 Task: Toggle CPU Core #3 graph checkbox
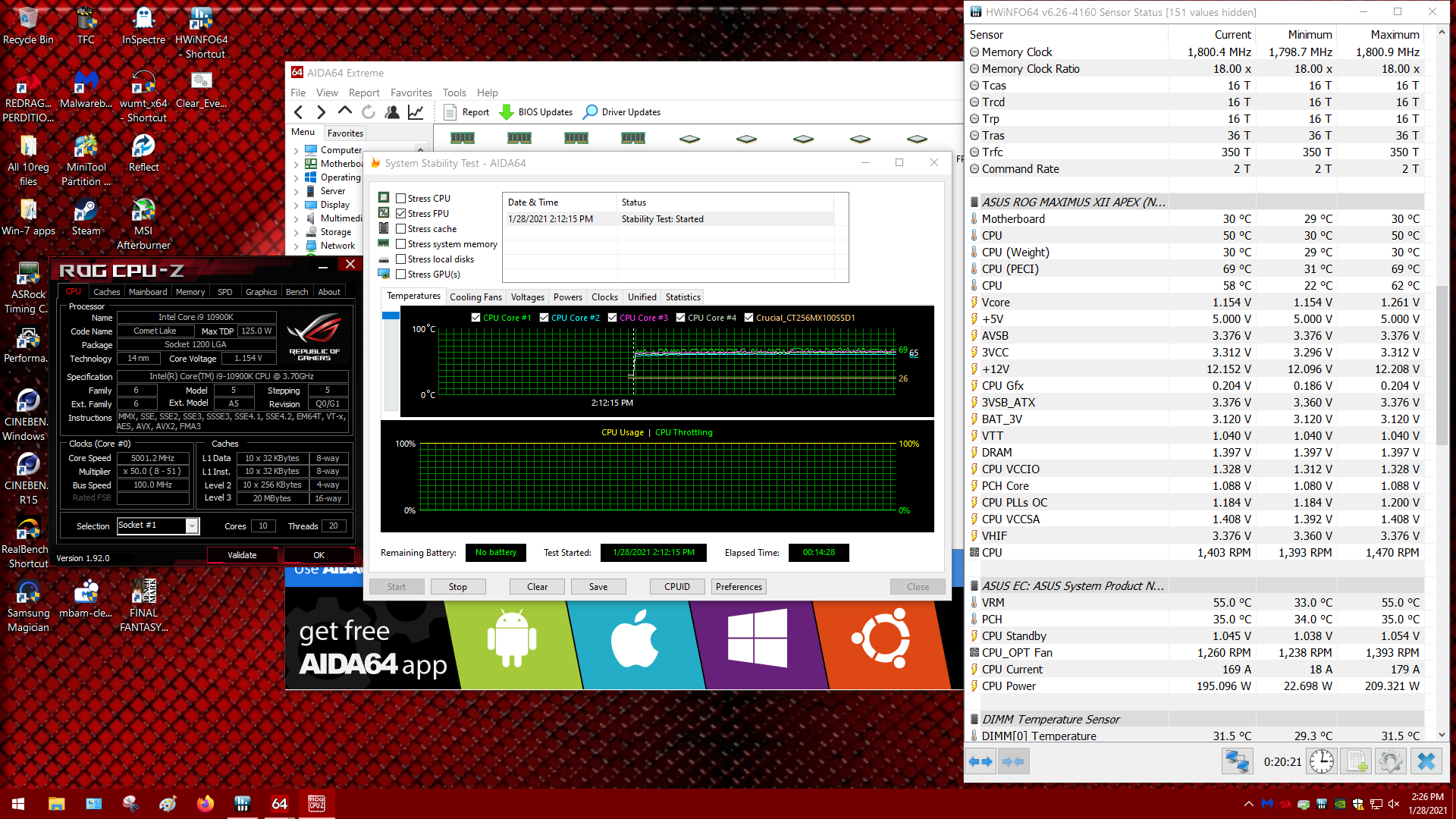(x=612, y=318)
